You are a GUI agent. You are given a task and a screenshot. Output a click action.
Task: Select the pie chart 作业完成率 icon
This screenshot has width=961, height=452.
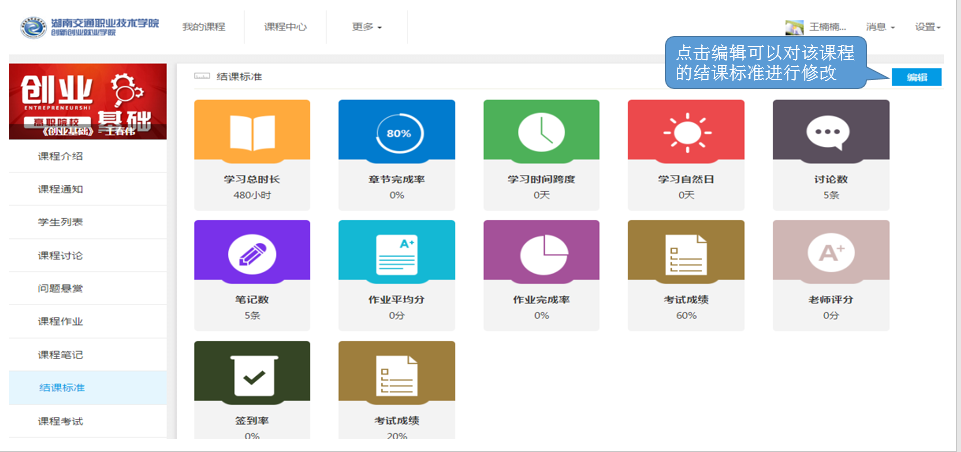[x=541, y=252]
